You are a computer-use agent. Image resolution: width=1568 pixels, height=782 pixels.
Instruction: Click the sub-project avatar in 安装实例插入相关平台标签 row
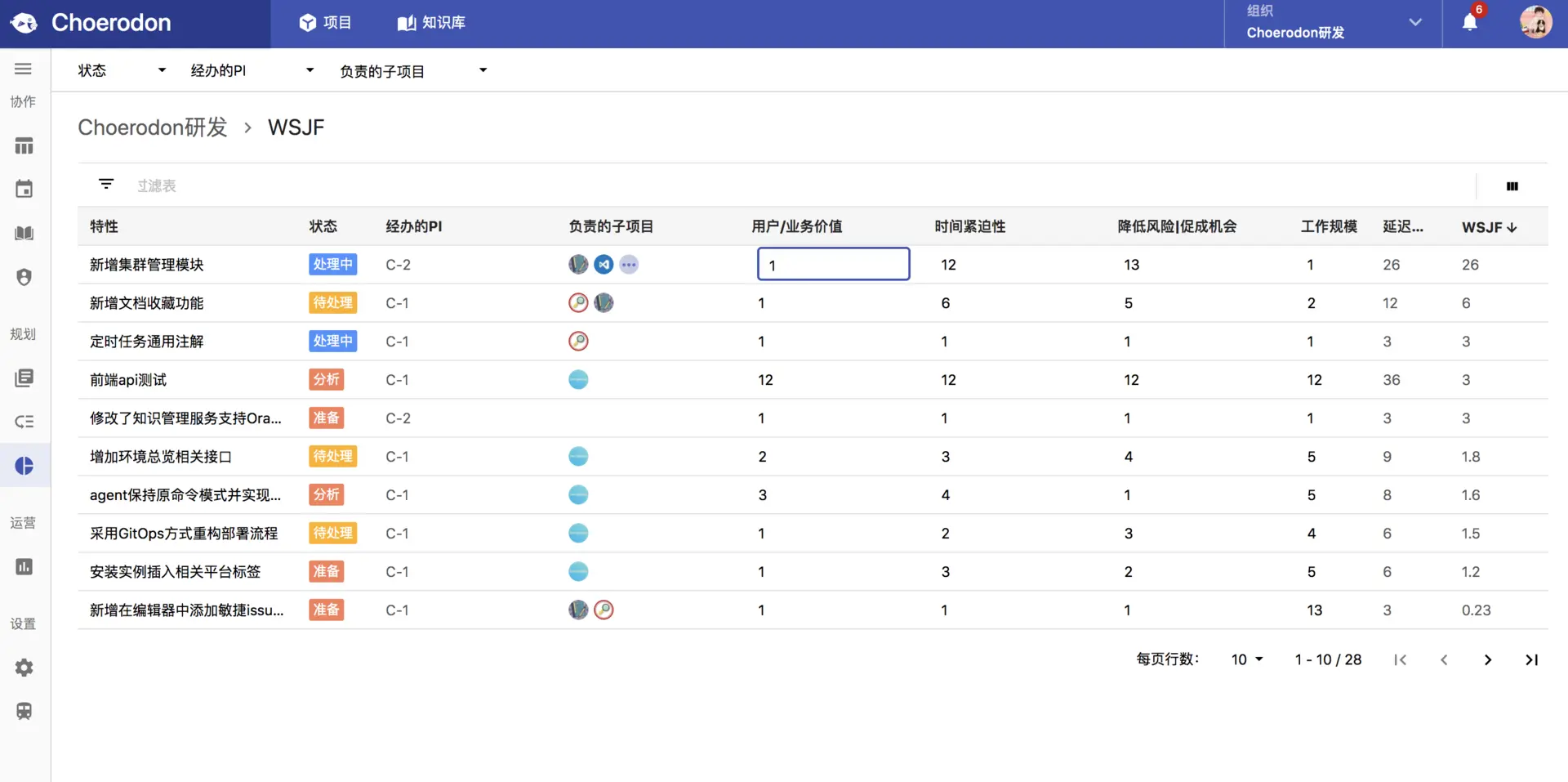pos(578,572)
